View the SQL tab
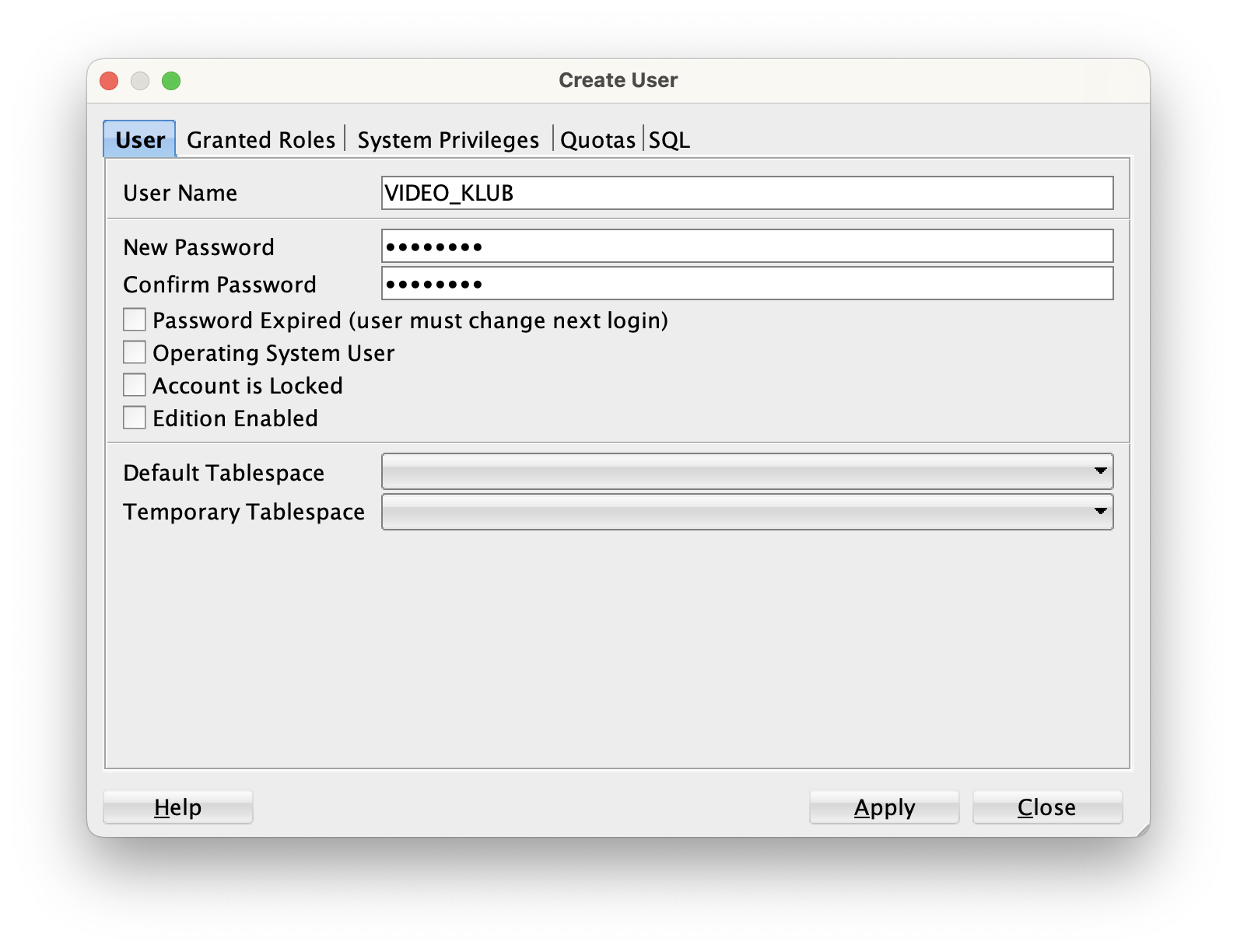The width and height of the screenshot is (1237, 952). point(669,140)
